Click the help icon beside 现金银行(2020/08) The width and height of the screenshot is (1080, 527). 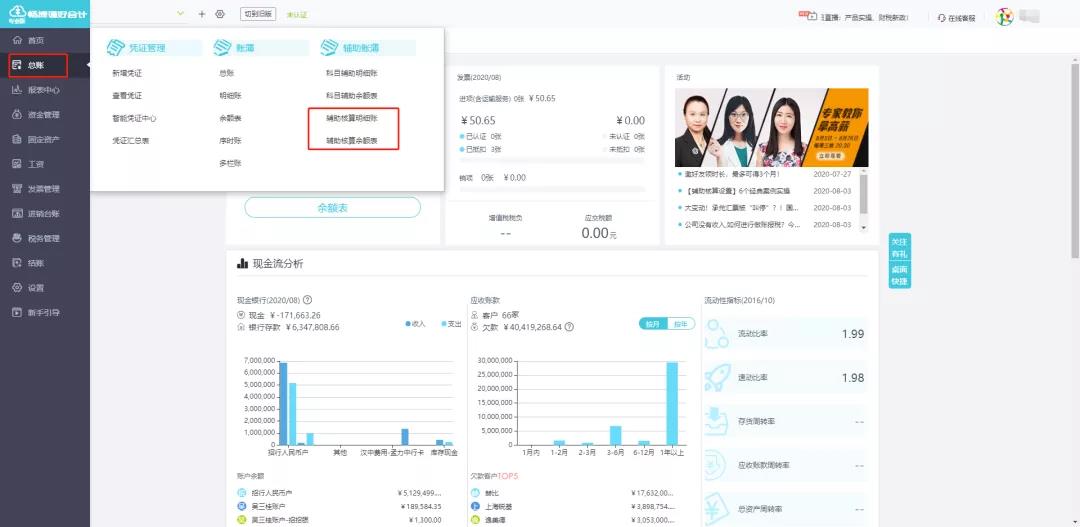(307, 300)
